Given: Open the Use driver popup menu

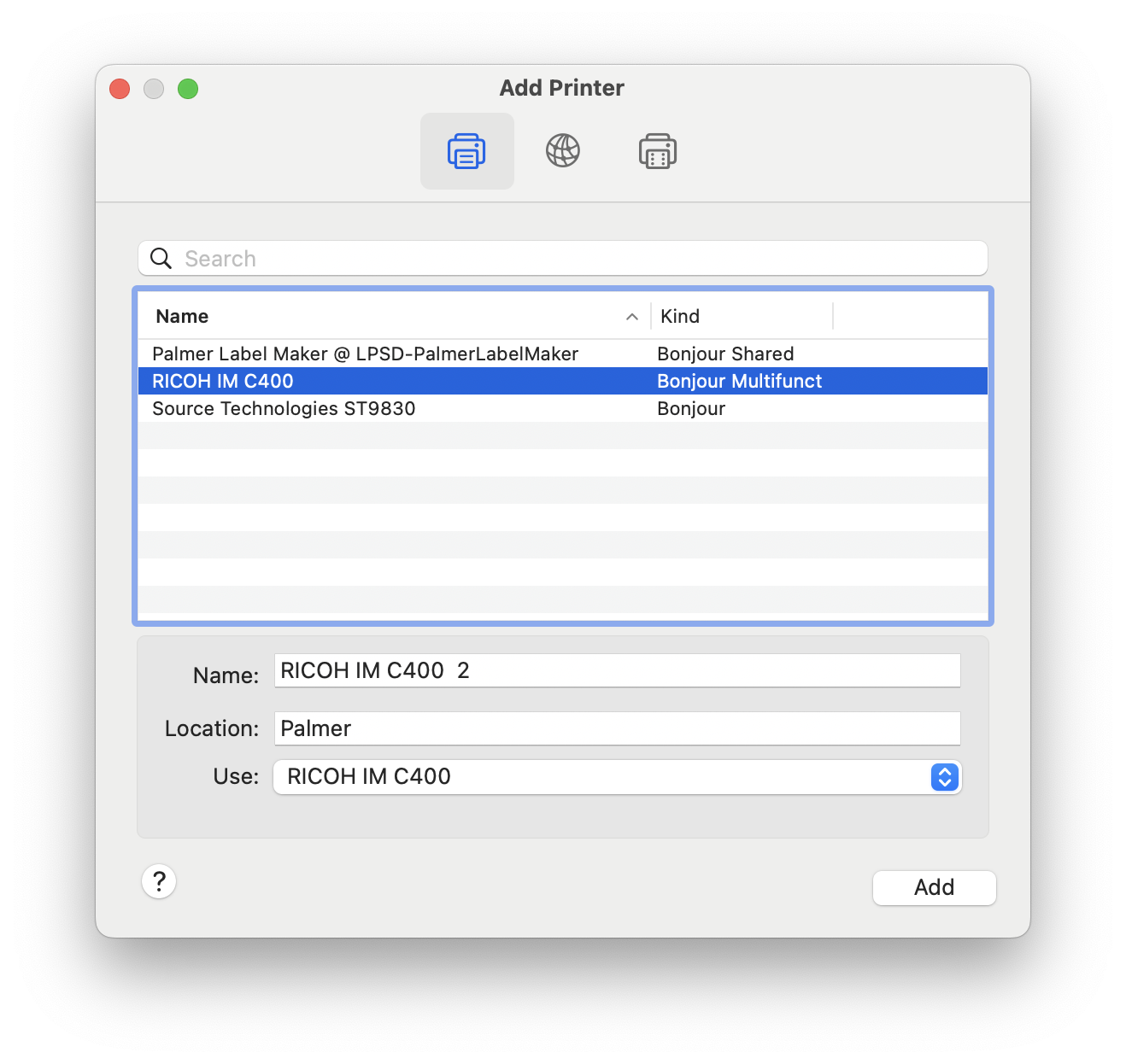Looking at the screenshot, I should (598, 777).
